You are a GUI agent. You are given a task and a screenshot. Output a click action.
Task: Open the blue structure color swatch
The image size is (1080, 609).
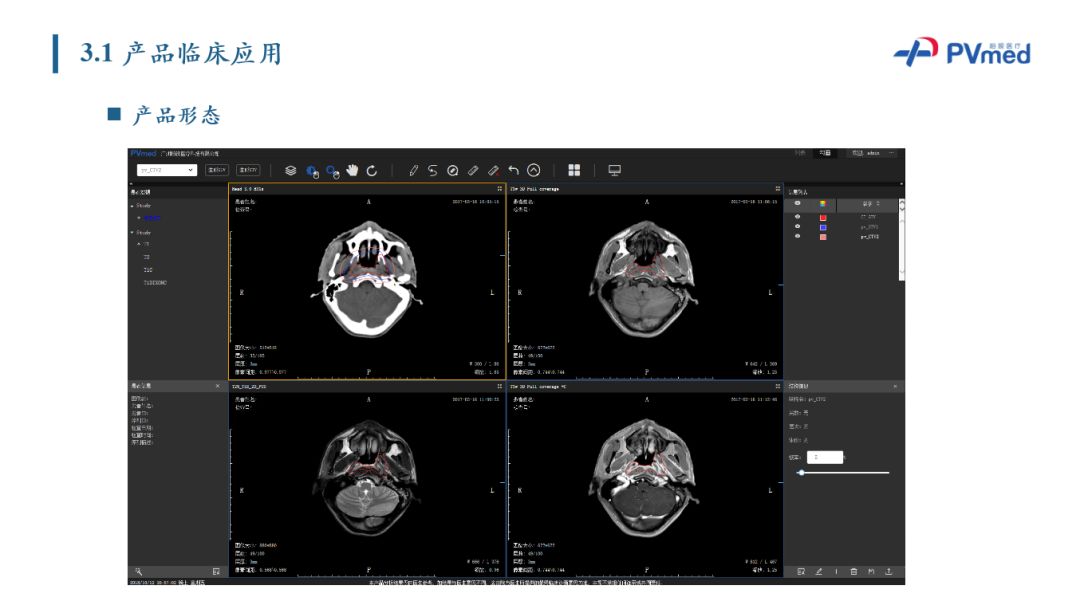click(823, 227)
